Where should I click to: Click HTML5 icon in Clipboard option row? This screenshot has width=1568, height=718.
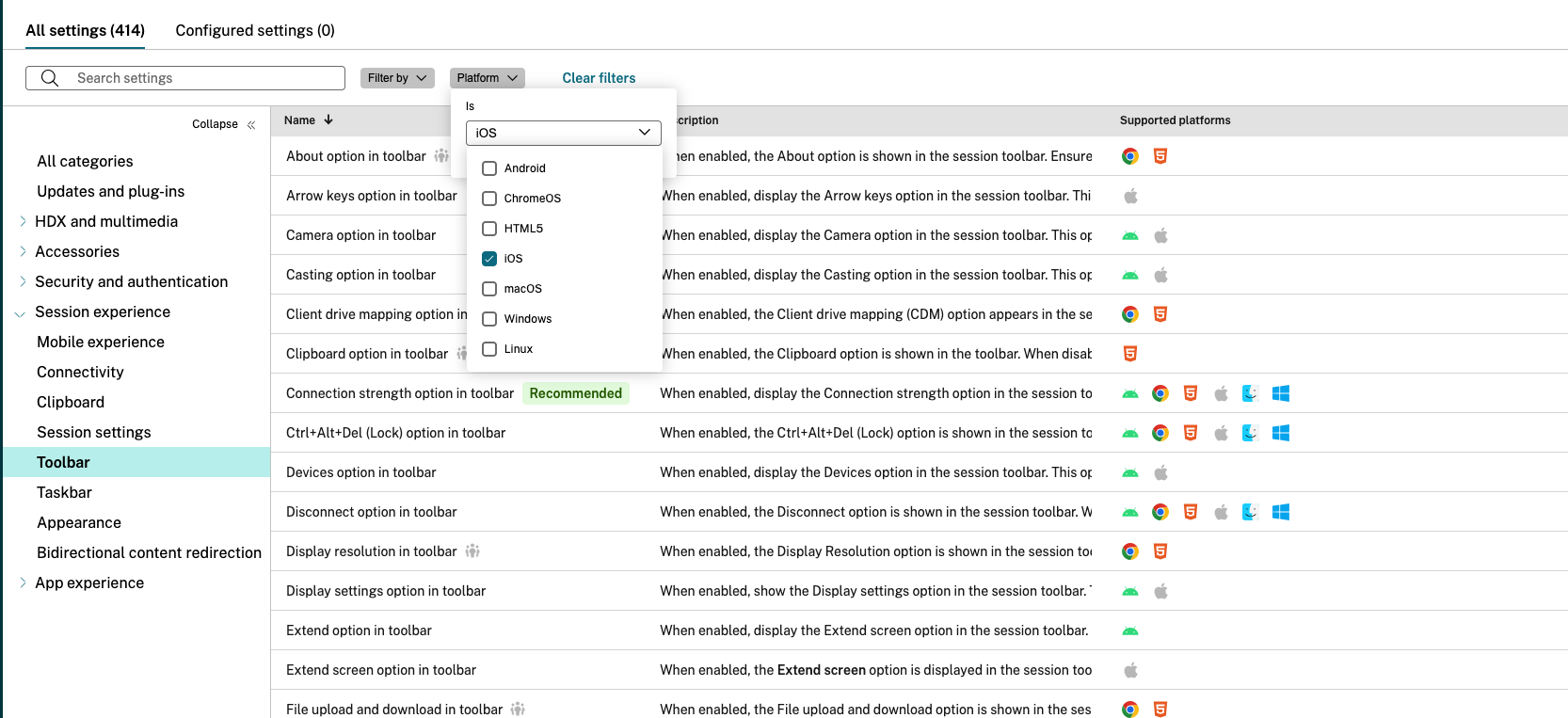coord(1129,354)
